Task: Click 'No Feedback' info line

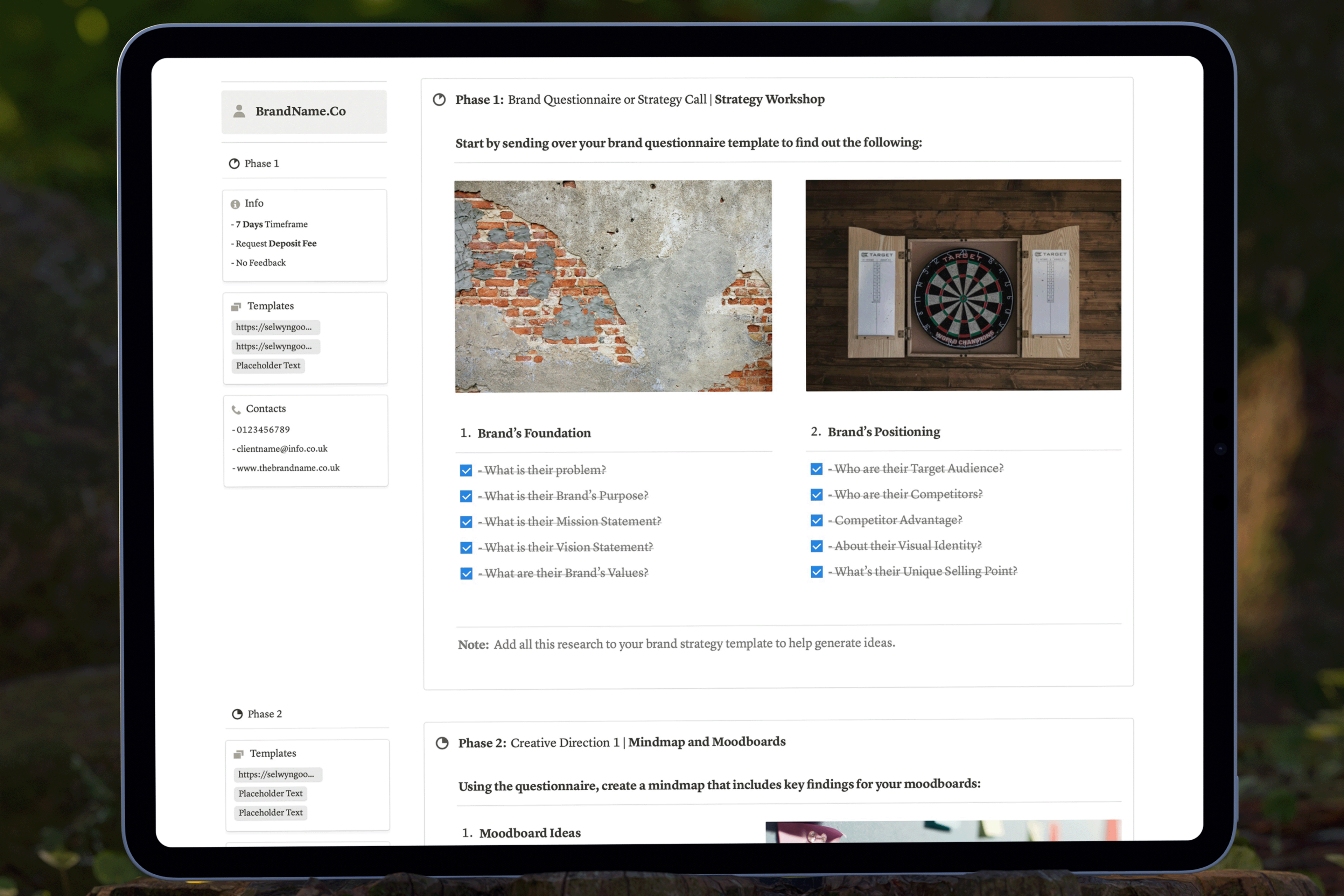Action: pos(258,263)
